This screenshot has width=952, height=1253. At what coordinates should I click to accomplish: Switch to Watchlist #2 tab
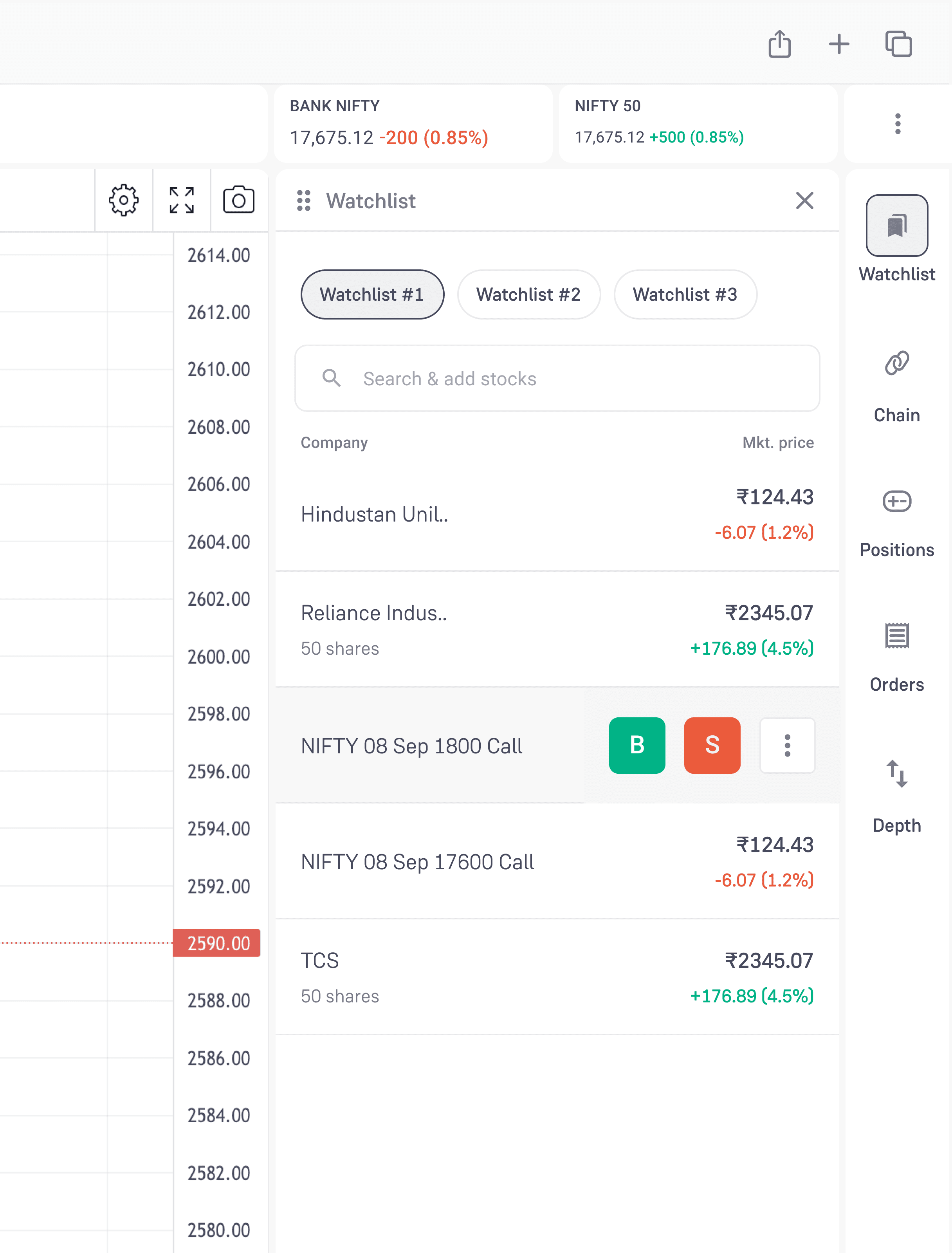(528, 294)
